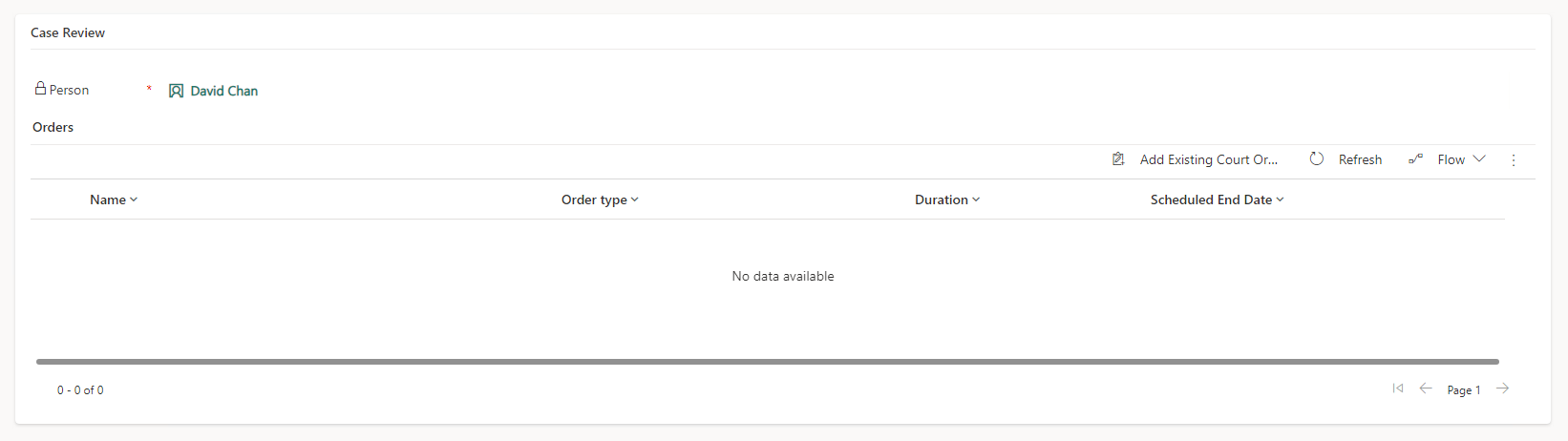Viewport: 1568px width, 441px height.
Task: Open the Scheduled End Date column dropdown
Action: [1217, 199]
